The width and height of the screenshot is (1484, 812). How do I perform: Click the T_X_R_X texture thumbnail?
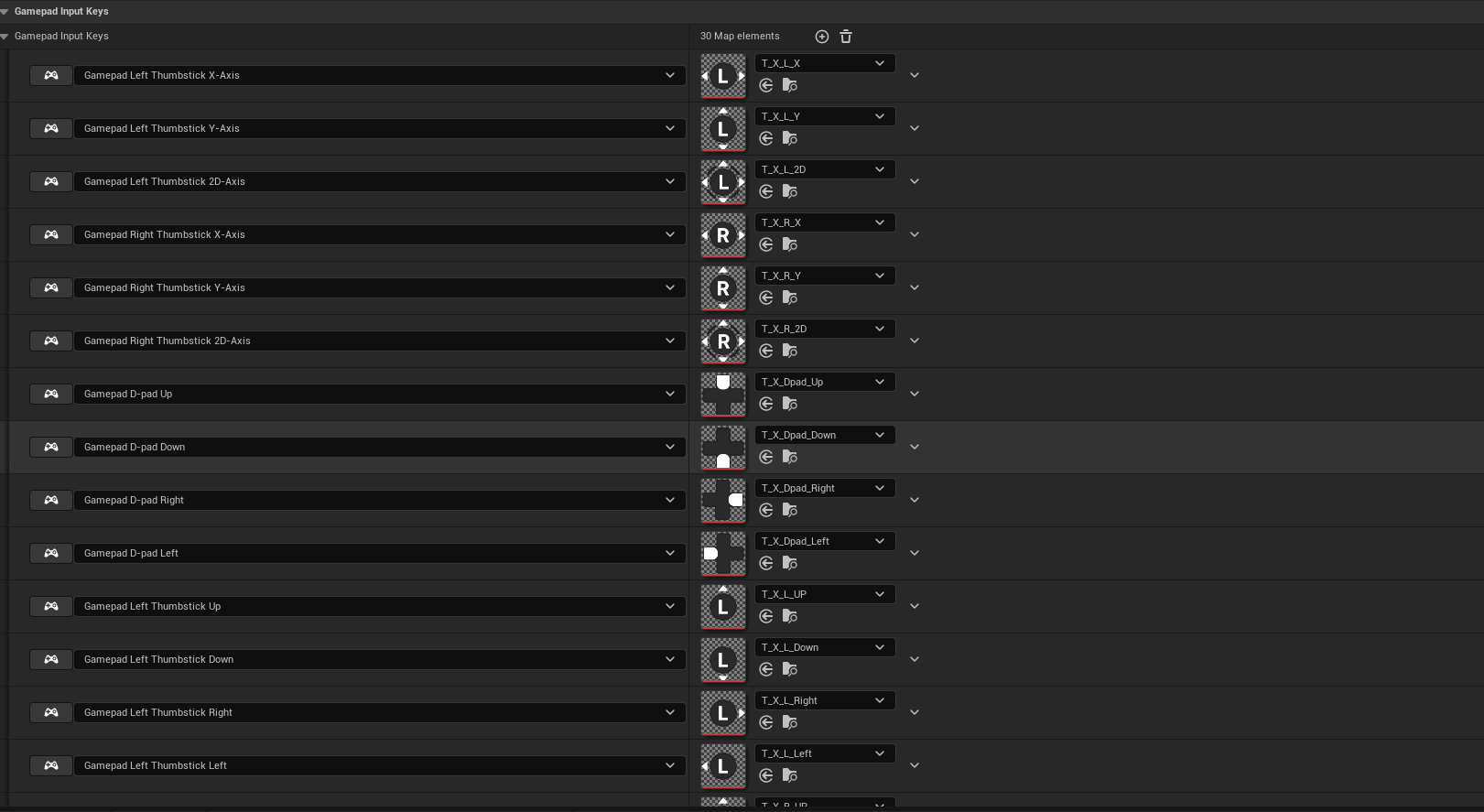pyautogui.click(x=723, y=235)
